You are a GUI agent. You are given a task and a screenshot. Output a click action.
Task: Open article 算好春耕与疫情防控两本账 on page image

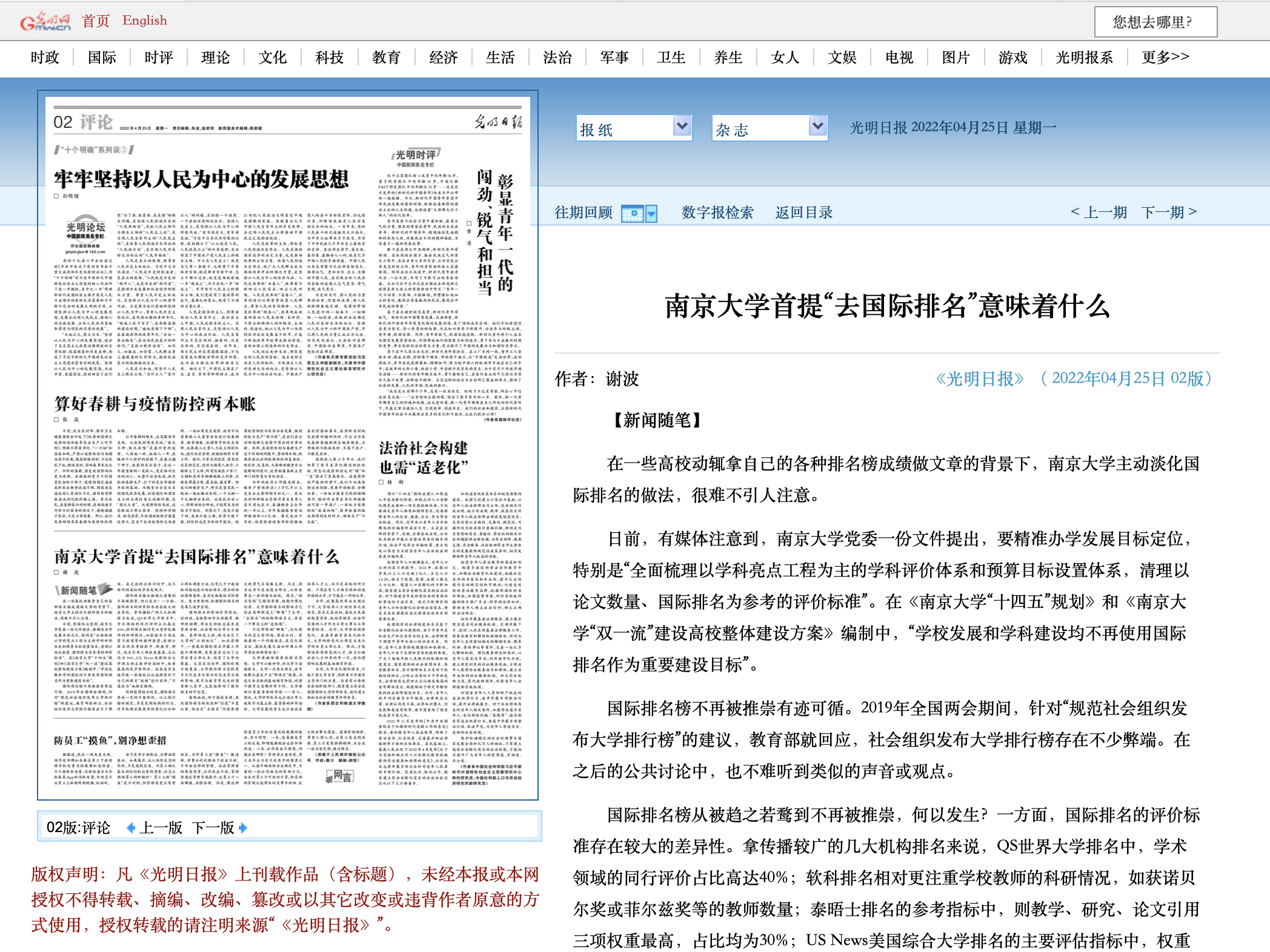155,404
